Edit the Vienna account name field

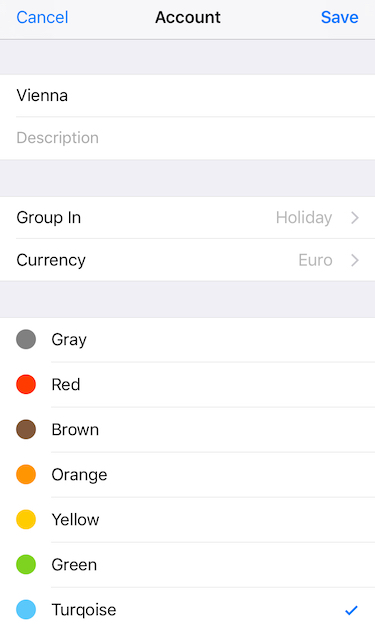point(188,96)
